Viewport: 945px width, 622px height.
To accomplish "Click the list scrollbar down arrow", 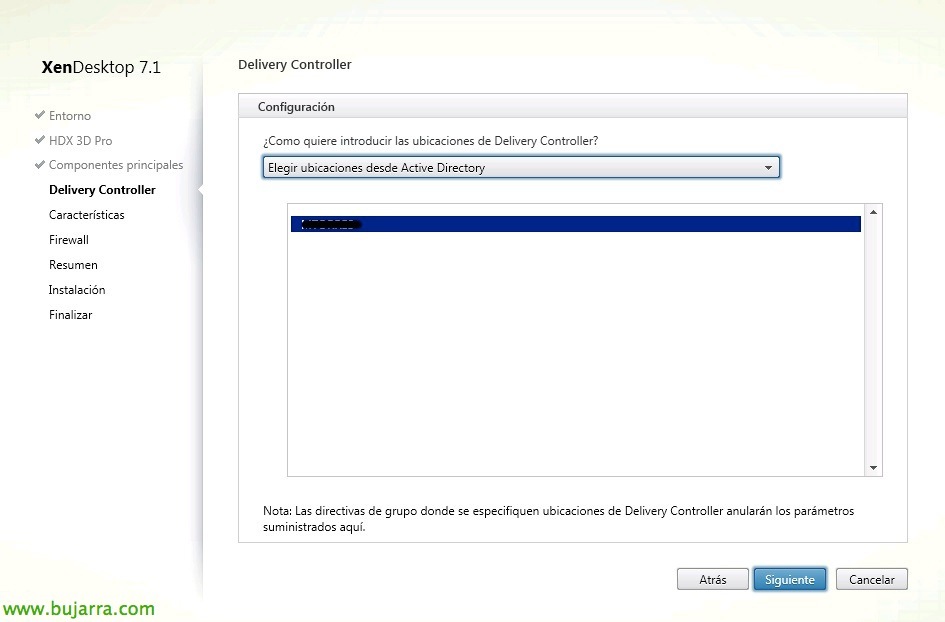I will tap(873, 468).
